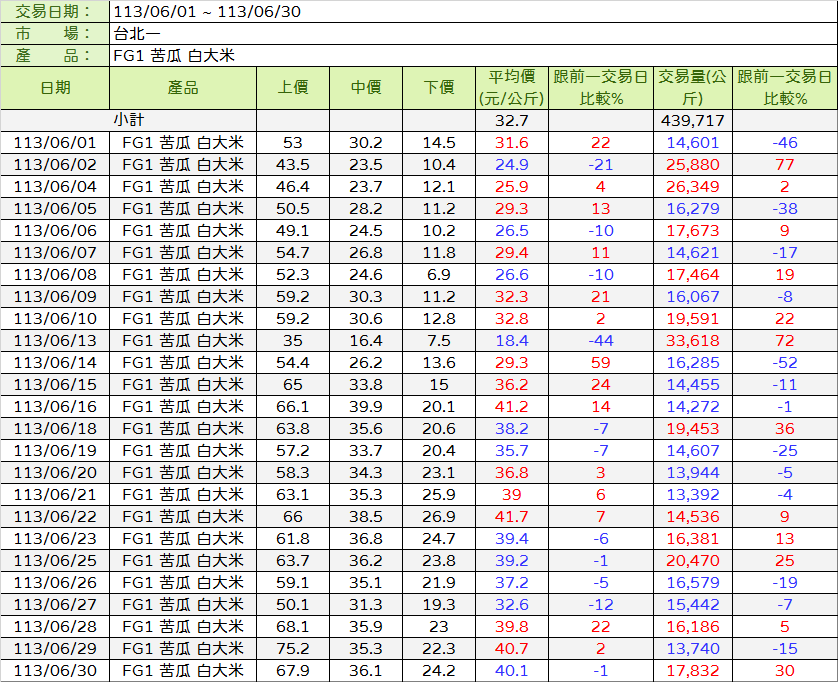Click the 日期 column header
The width and height of the screenshot is (838, 682).
(x=55, y=88)
